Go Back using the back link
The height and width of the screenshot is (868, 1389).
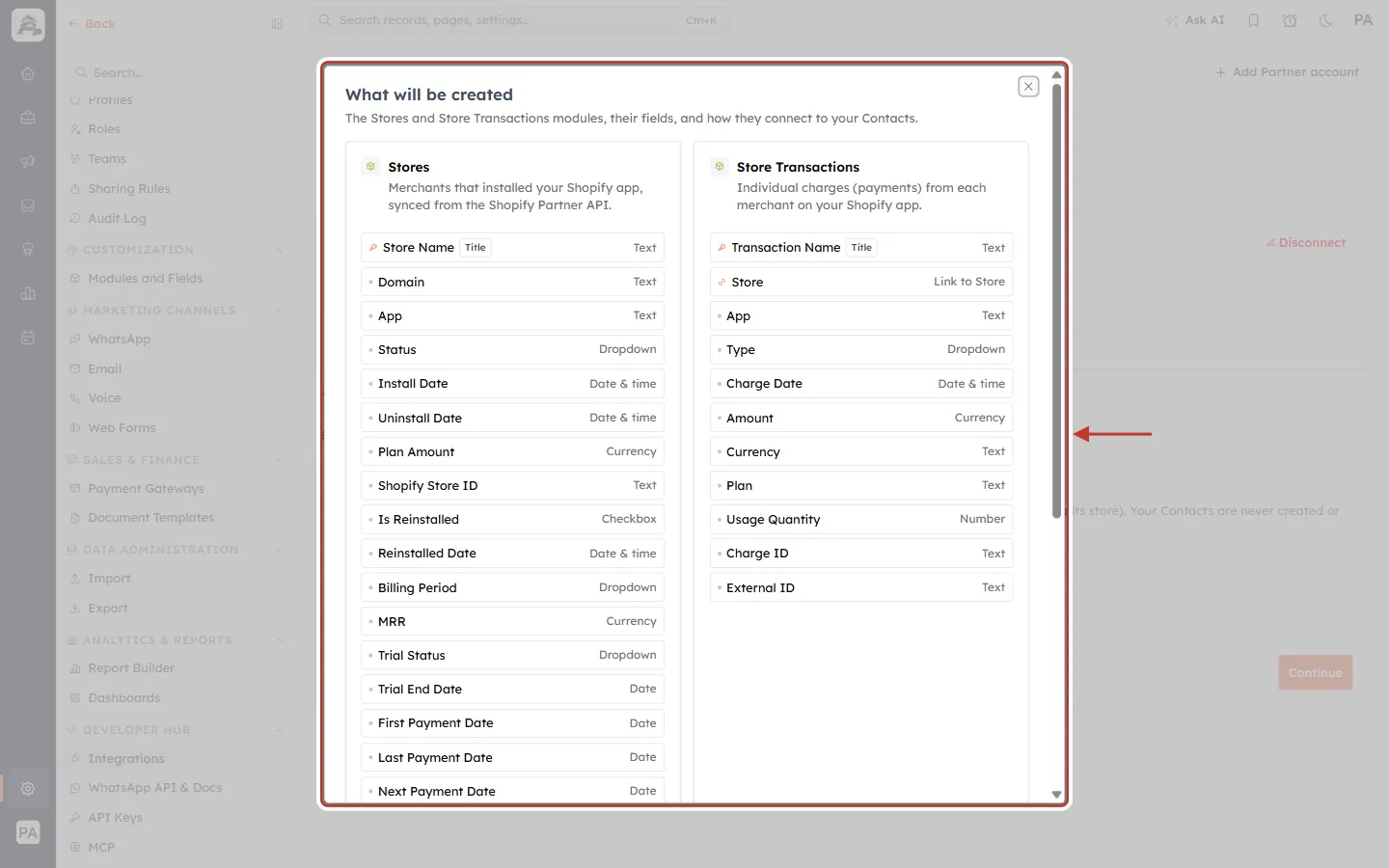92,24
